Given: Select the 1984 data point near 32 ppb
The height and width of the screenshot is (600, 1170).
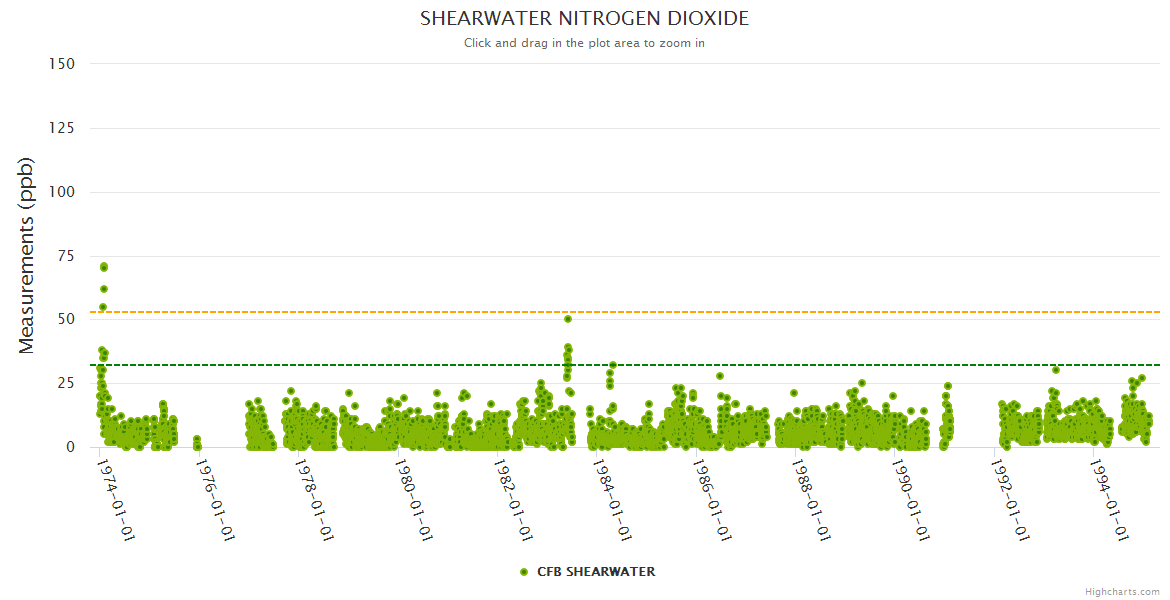Looking at the screenshot, I should 613,366.
